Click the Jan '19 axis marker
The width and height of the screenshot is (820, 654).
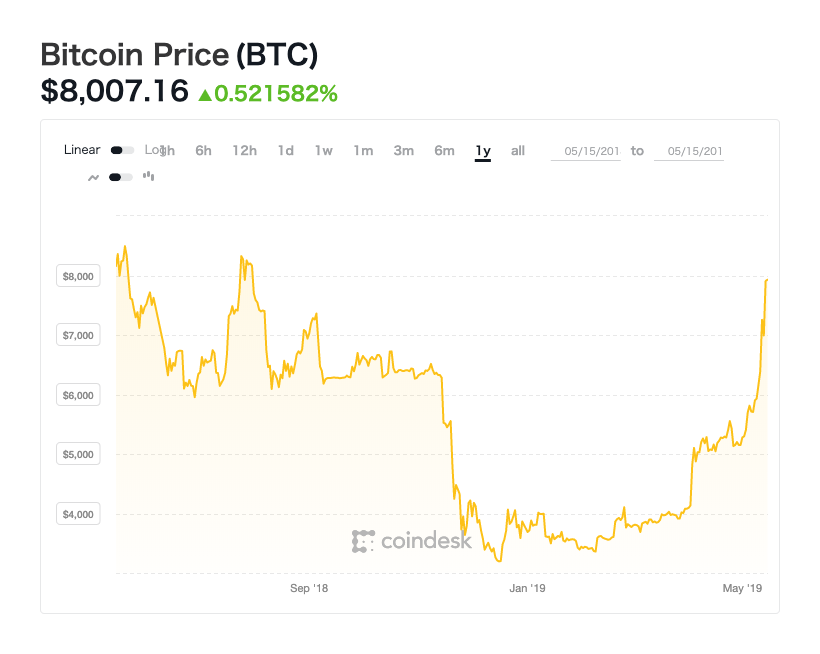coord(527,588)
